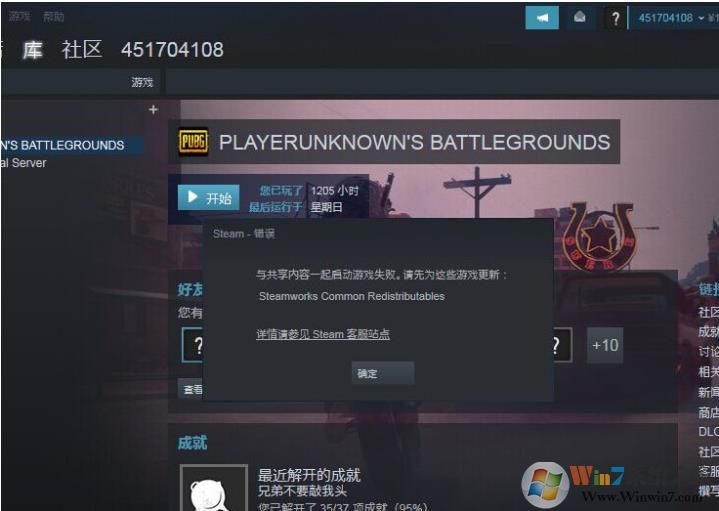Click the PUBG game logo icon

click(x=193, y=141)
